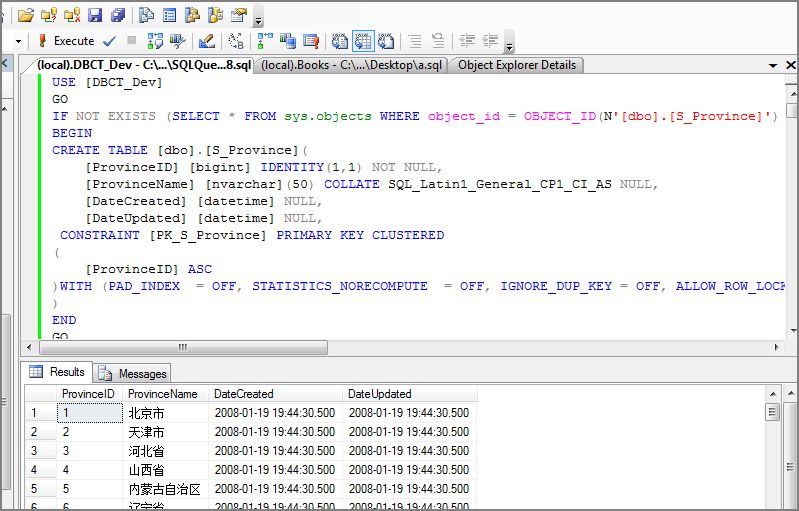Toggle Results to File mode
The height and width of the screenshot is (511, 799).
click(386, 41)
